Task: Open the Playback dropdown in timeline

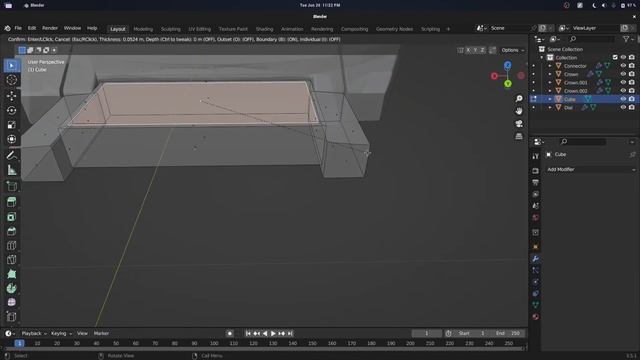Action: (x=34, y=333)
